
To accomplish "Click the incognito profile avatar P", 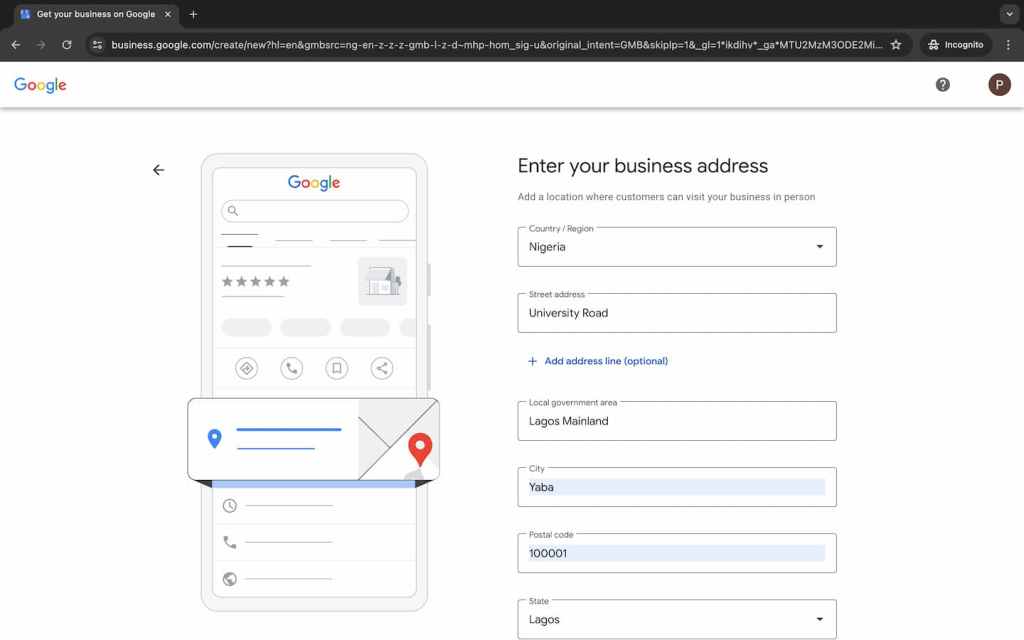I will pos(999,84).
